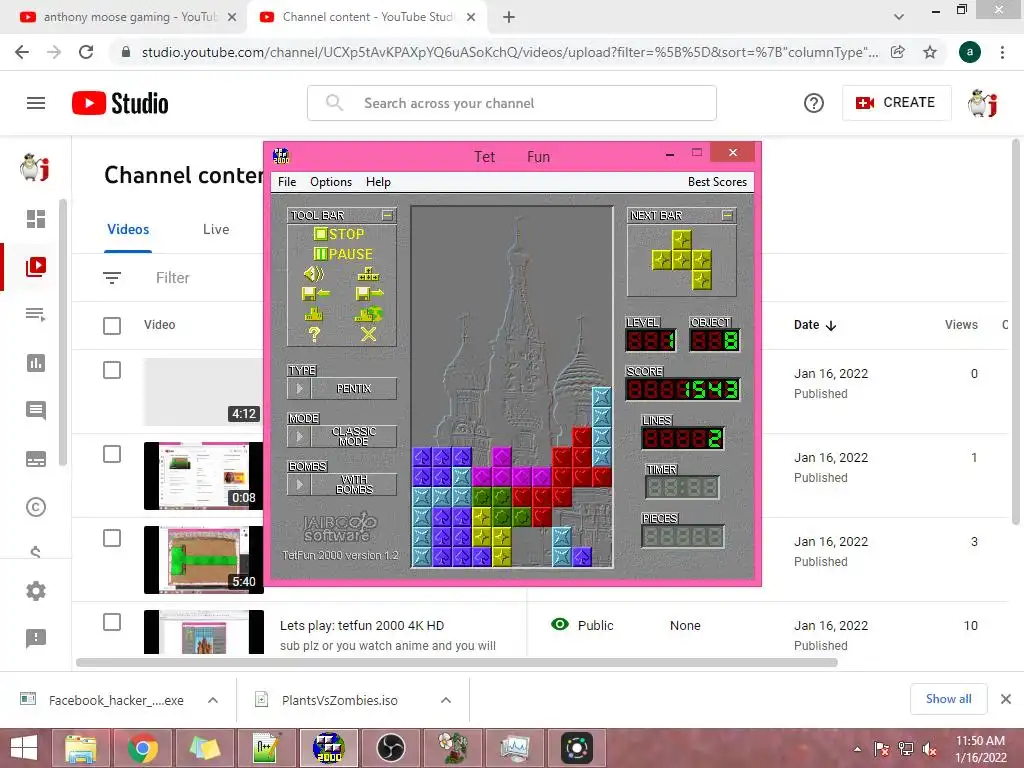Click horizontal scrollbar below video list

pyautogui.click(x=456, y=662)
